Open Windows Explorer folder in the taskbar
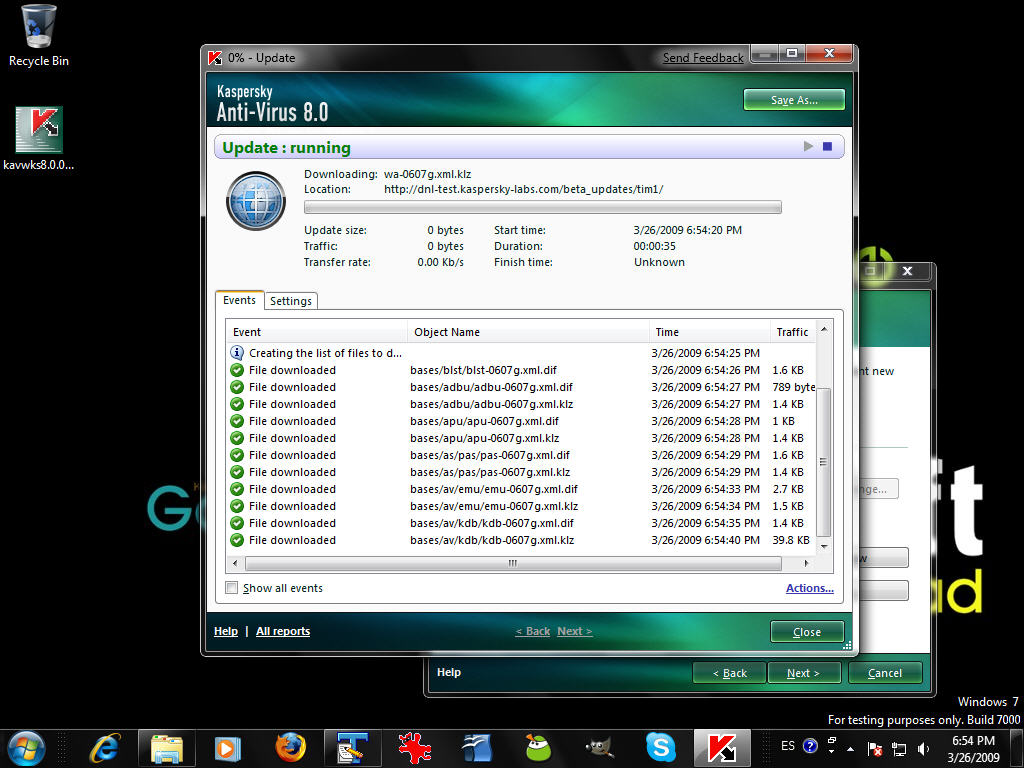This screenshot has width=1024, height=768. click(x=167, y=748)
